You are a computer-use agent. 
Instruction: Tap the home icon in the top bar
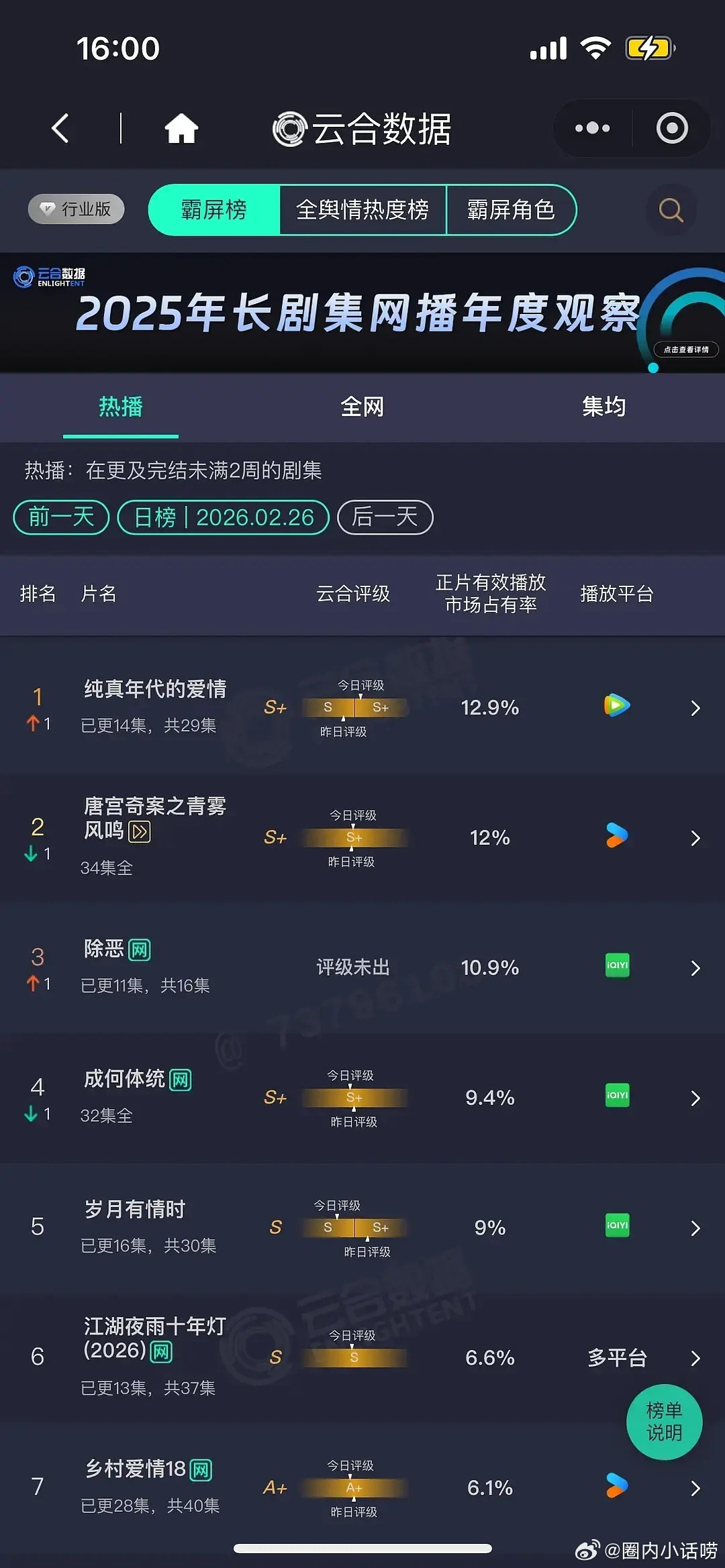pyautogui.click(x=181, y=129)
